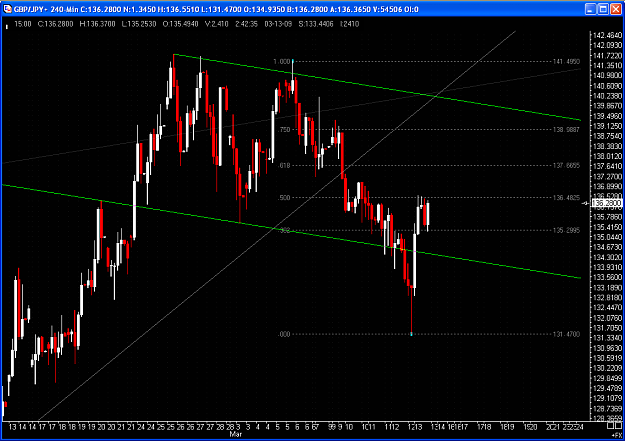This screenshot has height=441, width=625.
Task: Click the 141.4950 retracement price label
Action: [x=566, y=61]
